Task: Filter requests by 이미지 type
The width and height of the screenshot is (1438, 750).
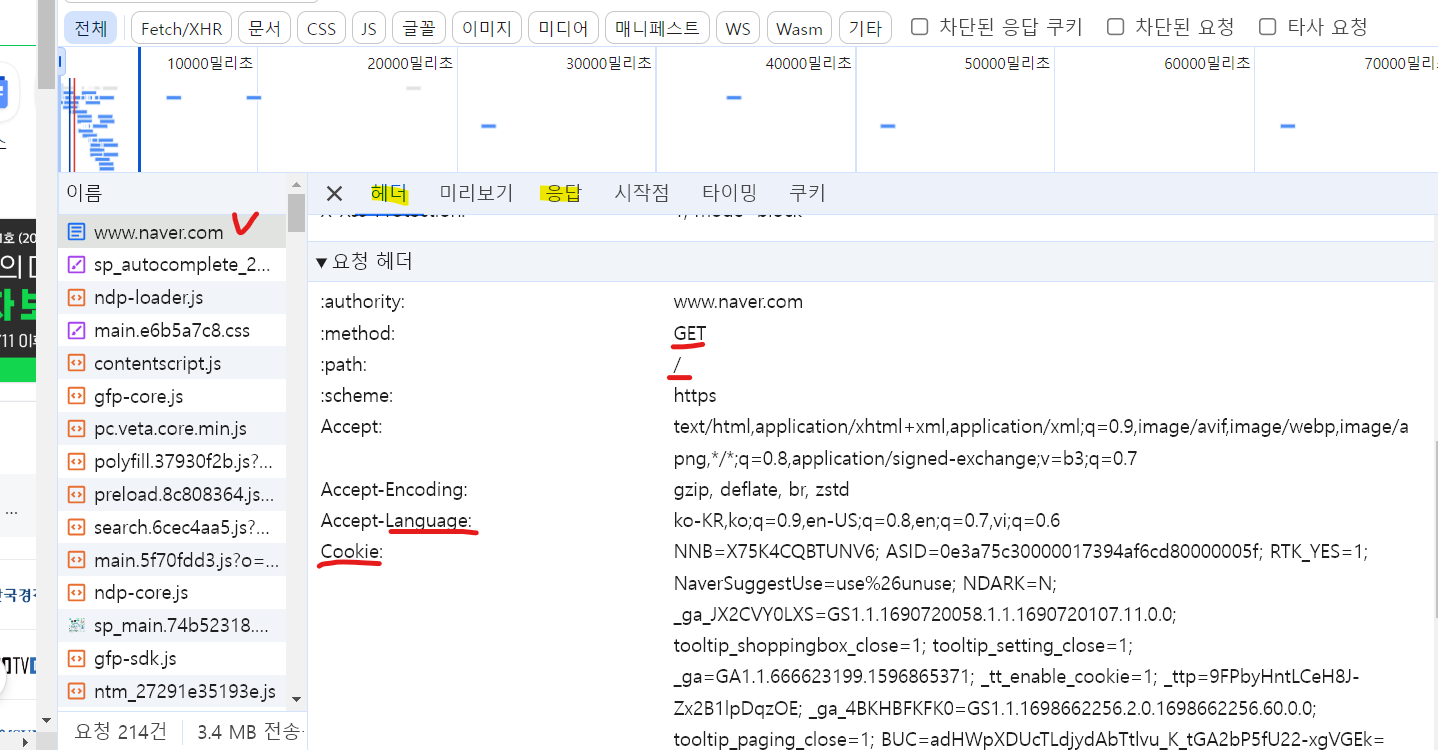Action: [486, 28]
